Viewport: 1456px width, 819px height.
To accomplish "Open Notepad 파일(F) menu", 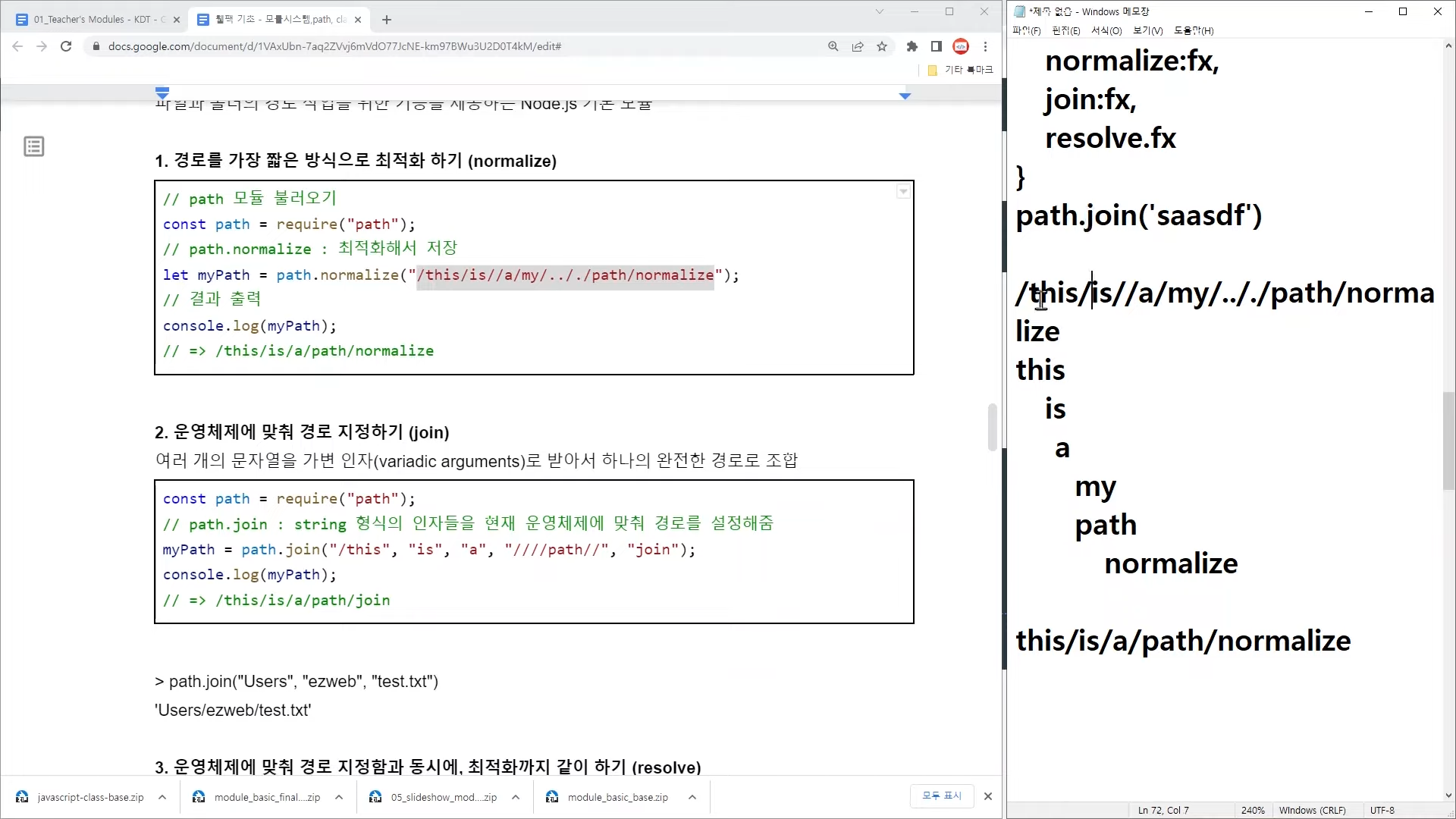I will pos(1026,31).
